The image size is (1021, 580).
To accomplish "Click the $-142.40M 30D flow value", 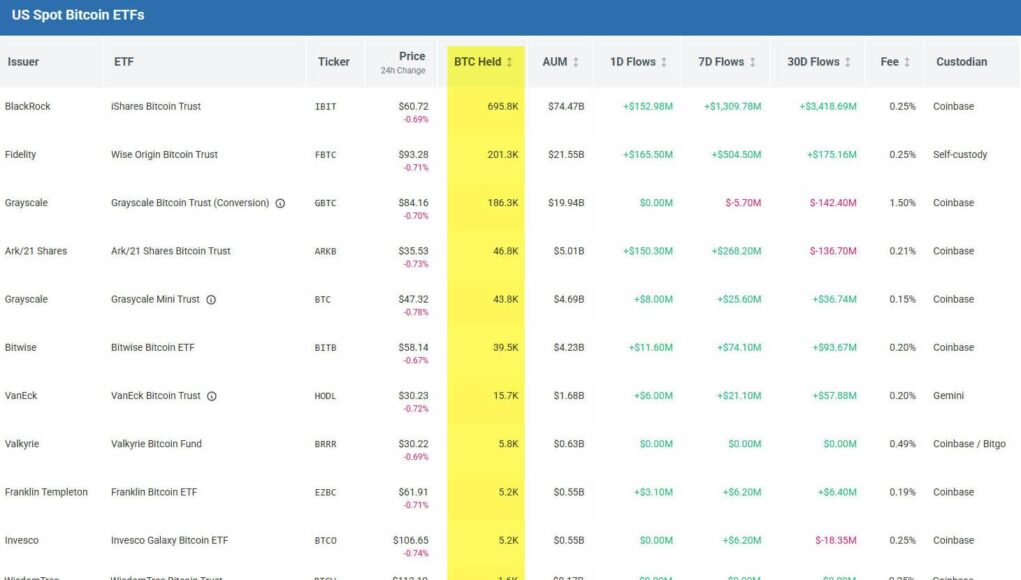I will (x=833, y=202).
